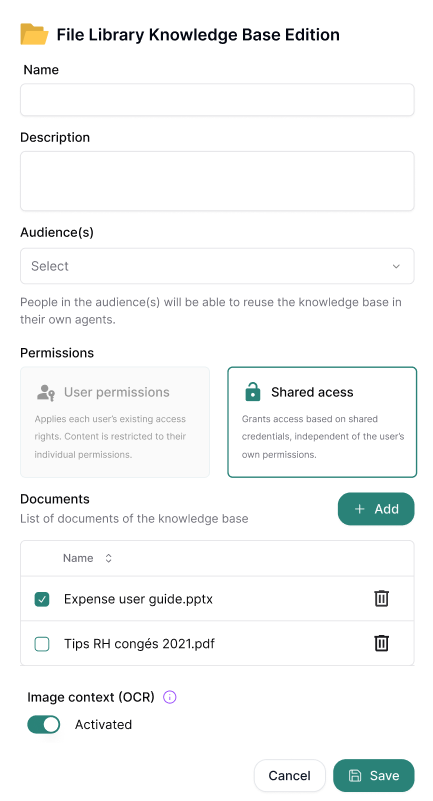The width and height of the screenshot is (433, 801).
Task: Open the Audience(s) Select dropdown
Action: click(217, 266)
